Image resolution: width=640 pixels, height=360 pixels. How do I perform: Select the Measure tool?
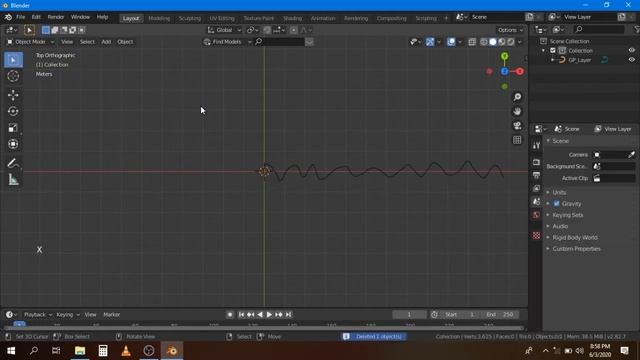13,180
